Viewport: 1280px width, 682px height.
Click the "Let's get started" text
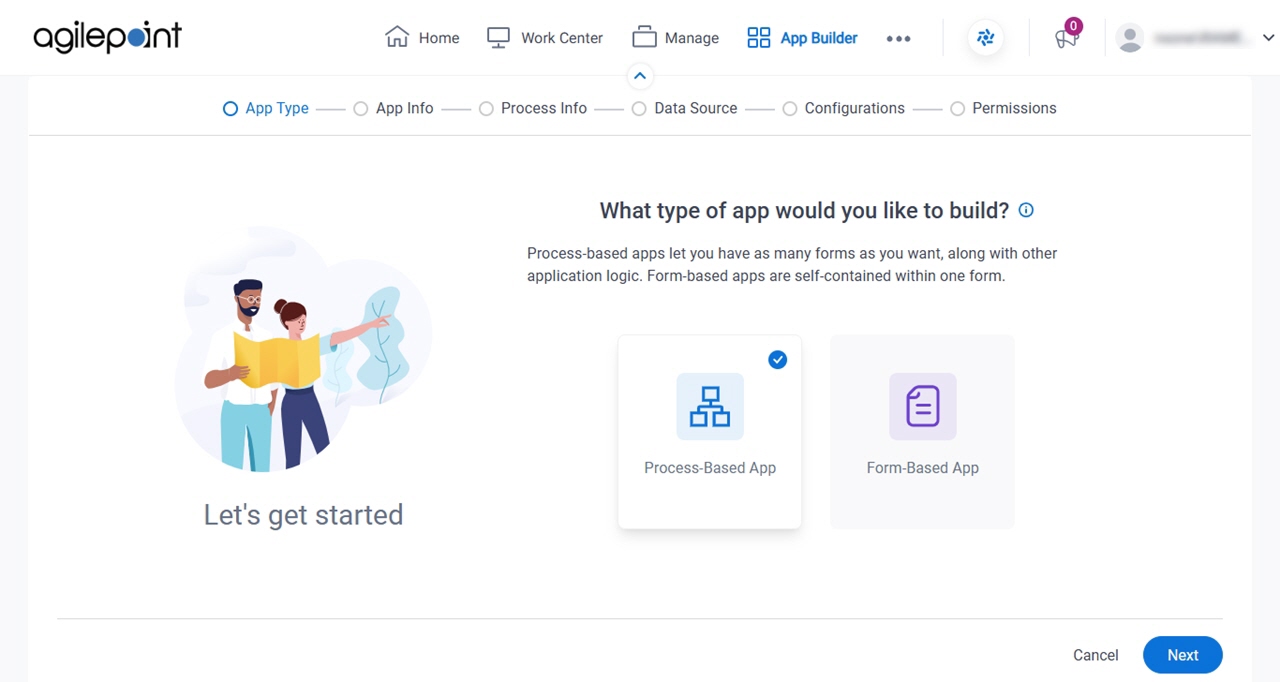click(303, 515)
